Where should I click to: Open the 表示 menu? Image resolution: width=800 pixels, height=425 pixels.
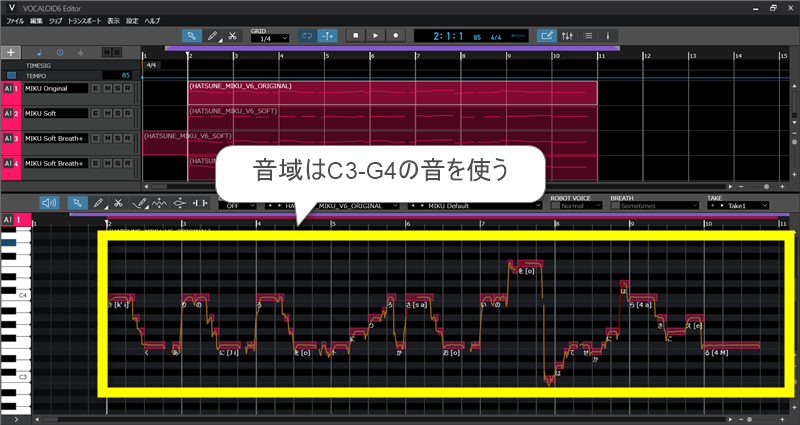[x=113, y=21]
